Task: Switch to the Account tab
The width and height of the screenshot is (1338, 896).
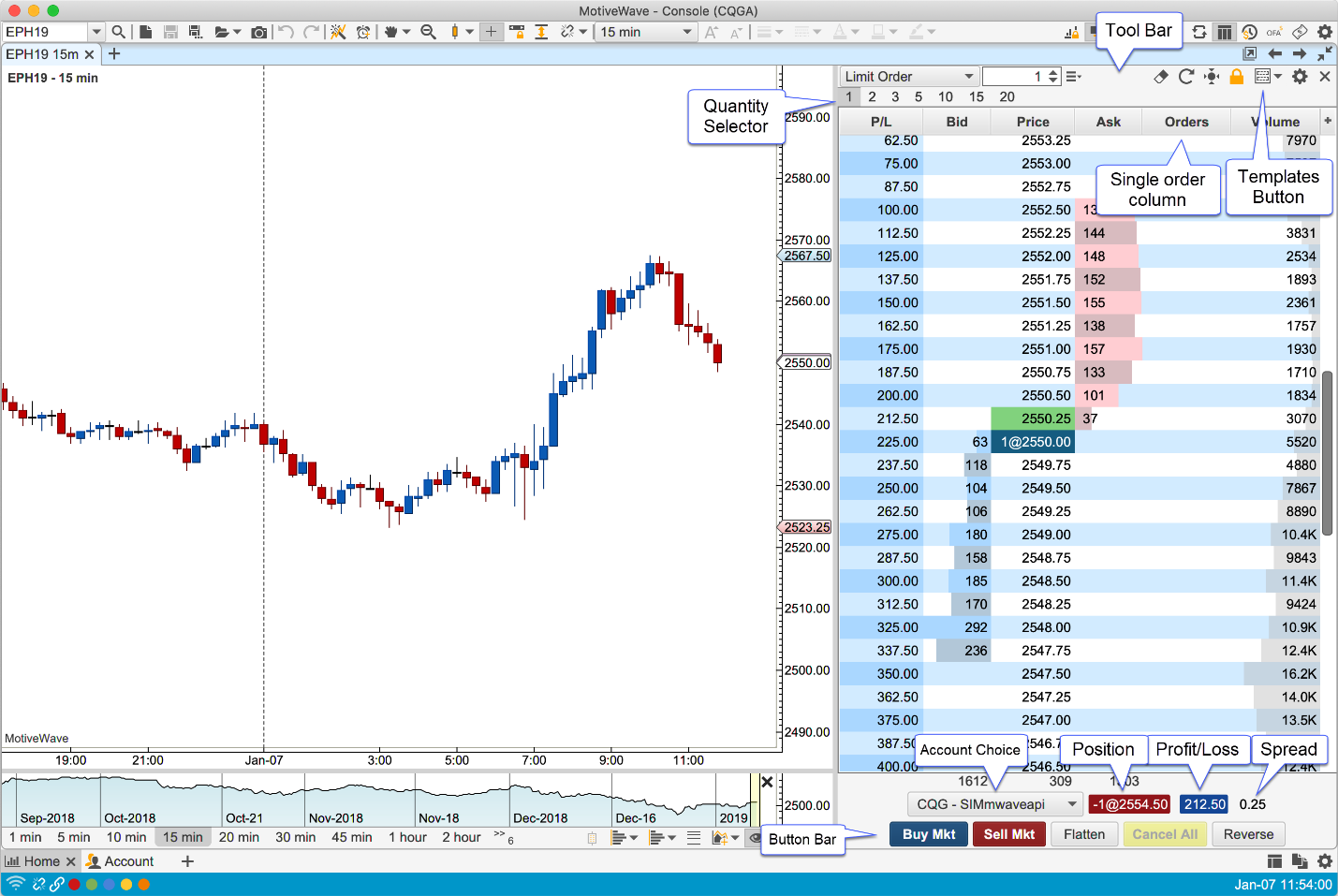Action: point(120,861)
